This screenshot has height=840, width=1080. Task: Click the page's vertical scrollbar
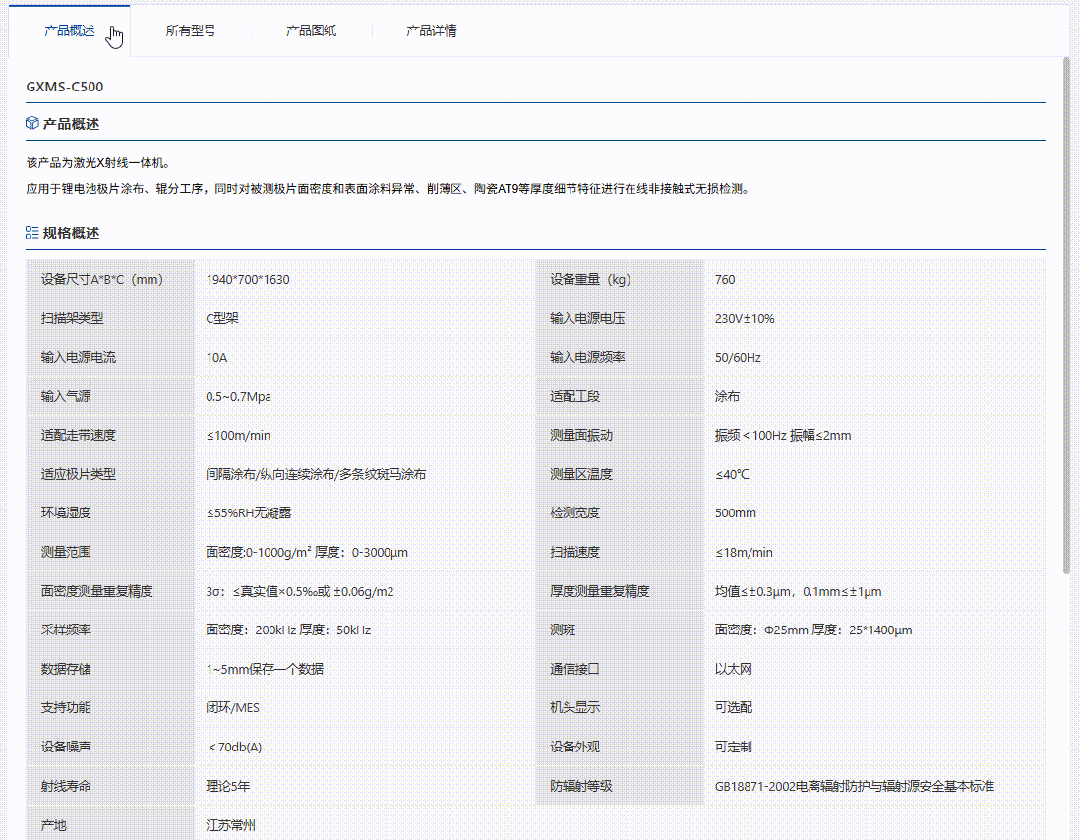pyautogui.click(x=1066, y=317)
